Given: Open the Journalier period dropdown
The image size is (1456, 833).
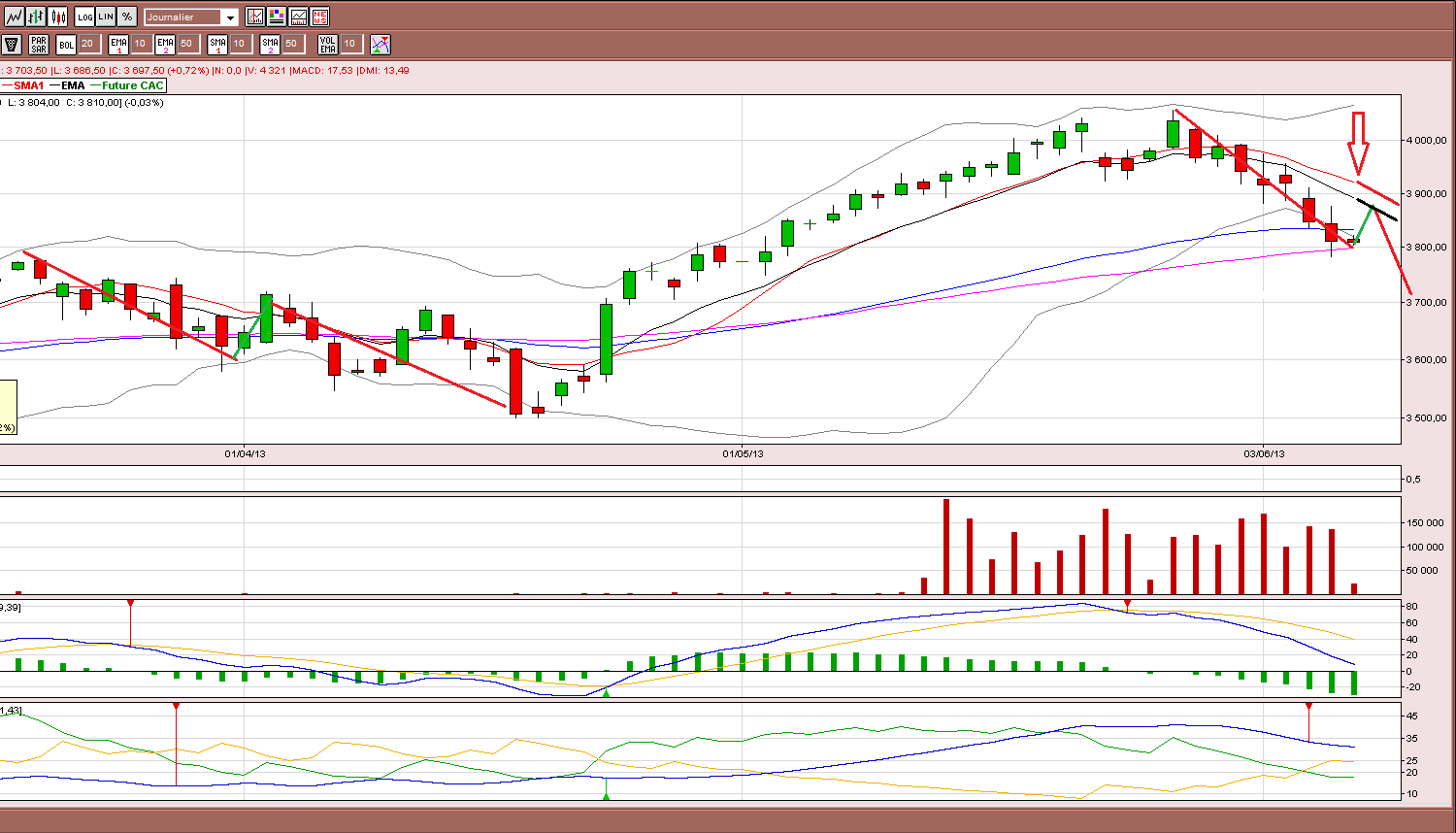Looking at the screenshot, I should 191,17.
